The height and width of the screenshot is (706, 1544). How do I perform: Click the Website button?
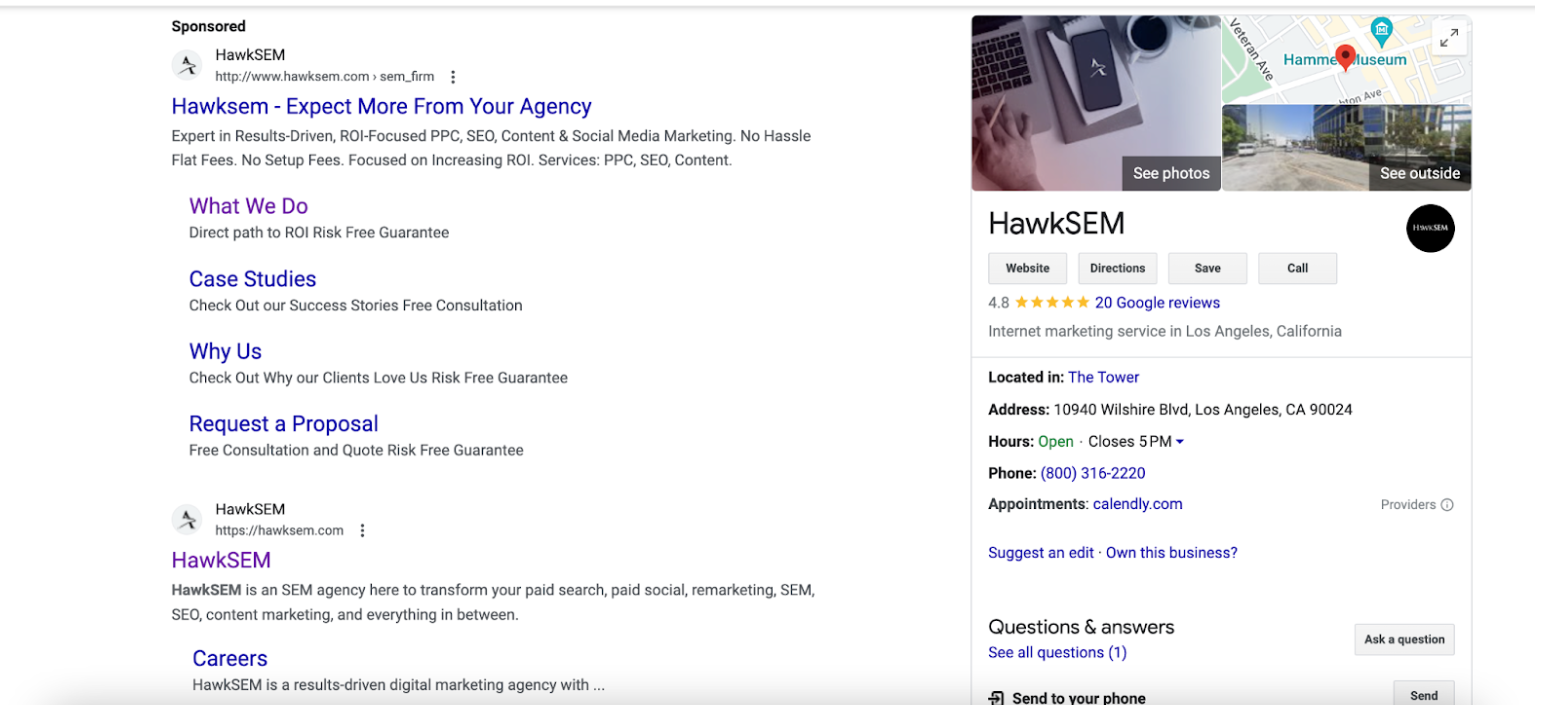(x=1027, y=268)
